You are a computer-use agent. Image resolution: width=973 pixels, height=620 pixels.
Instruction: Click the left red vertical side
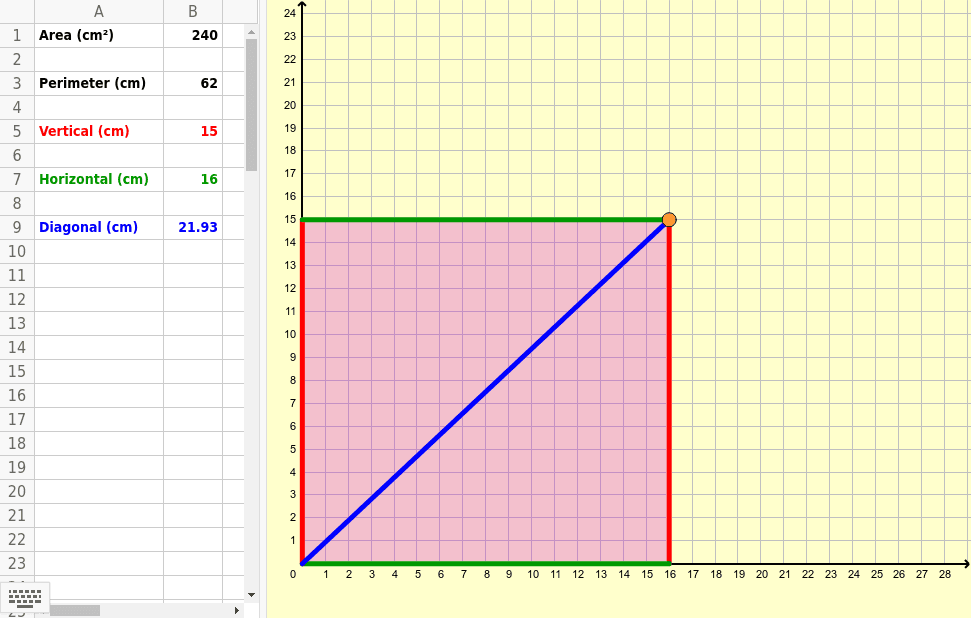[x=302, y=391]
